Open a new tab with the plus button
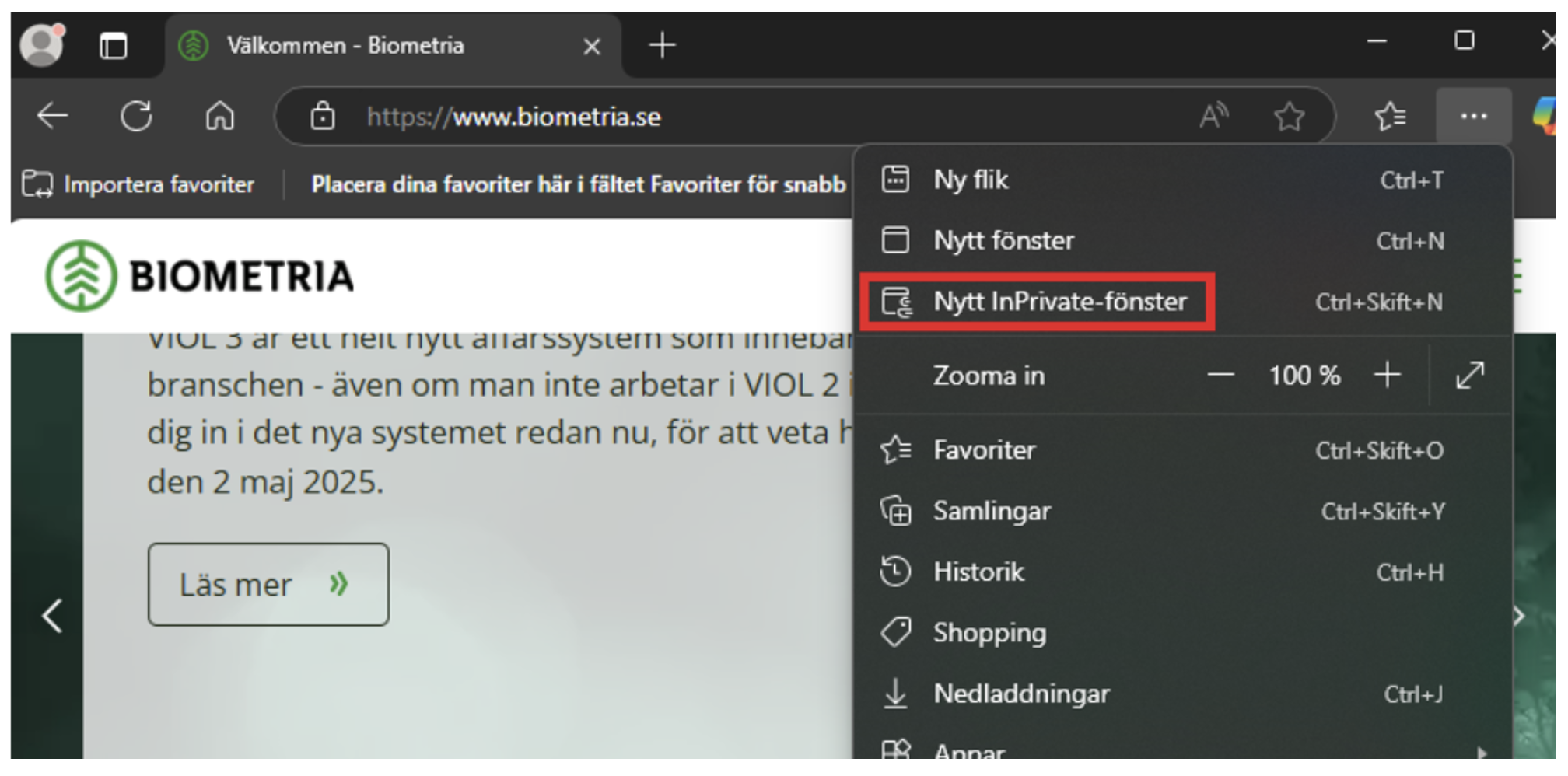 [662, 45]
